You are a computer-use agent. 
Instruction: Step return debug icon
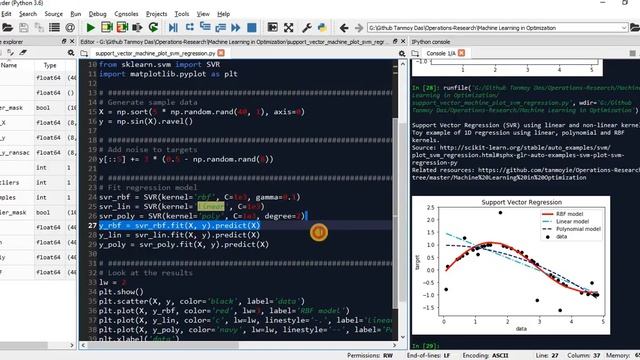tap(220, 28)
